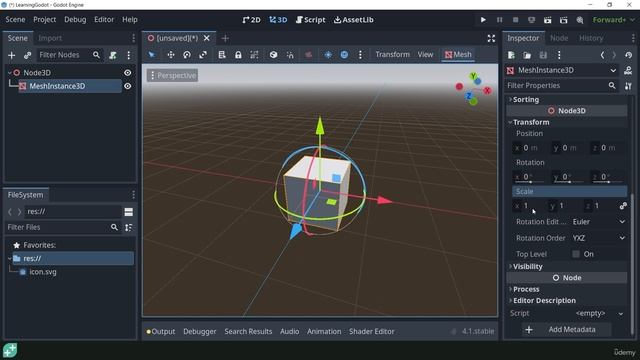Go to previous edited object arrow
Image resolution: width=640 pixels, height=360 pixels.
pos(602,55)
